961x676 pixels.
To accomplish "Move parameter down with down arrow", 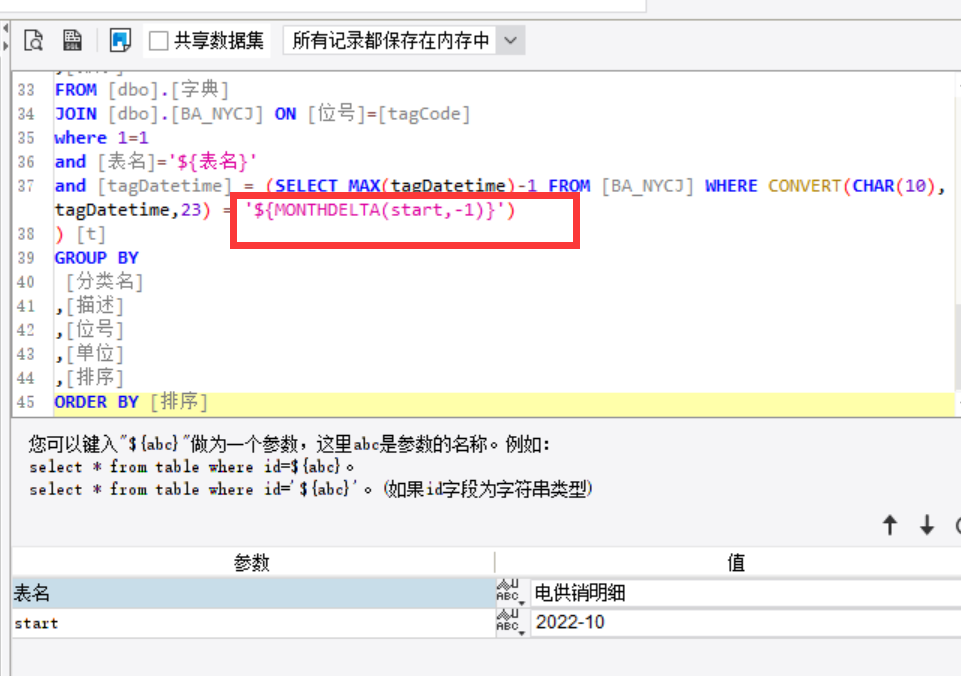I will coord(927,525).
